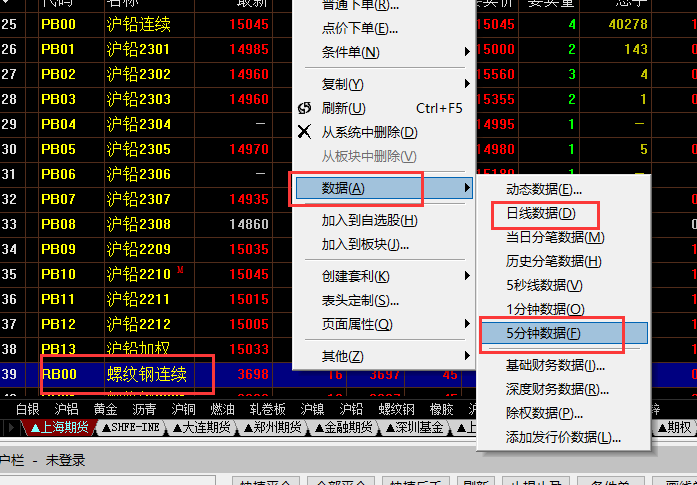Image resolution: width=697 pixels, height=485 pixels.
Task: Pick 5秒线数据(V) from the submenu
Action: tap(544, 285)
